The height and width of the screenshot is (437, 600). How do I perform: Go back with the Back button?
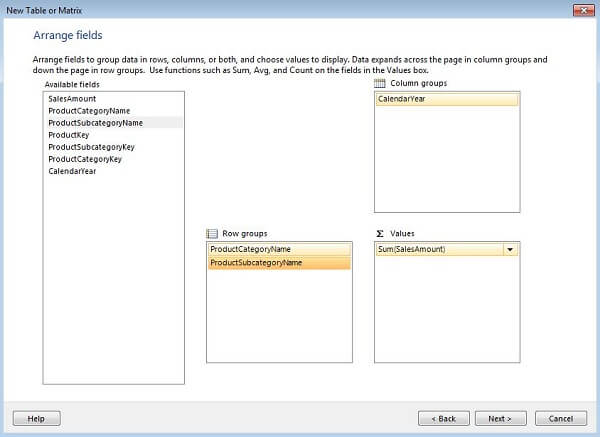pyautogui.click(x=443, y=419)
